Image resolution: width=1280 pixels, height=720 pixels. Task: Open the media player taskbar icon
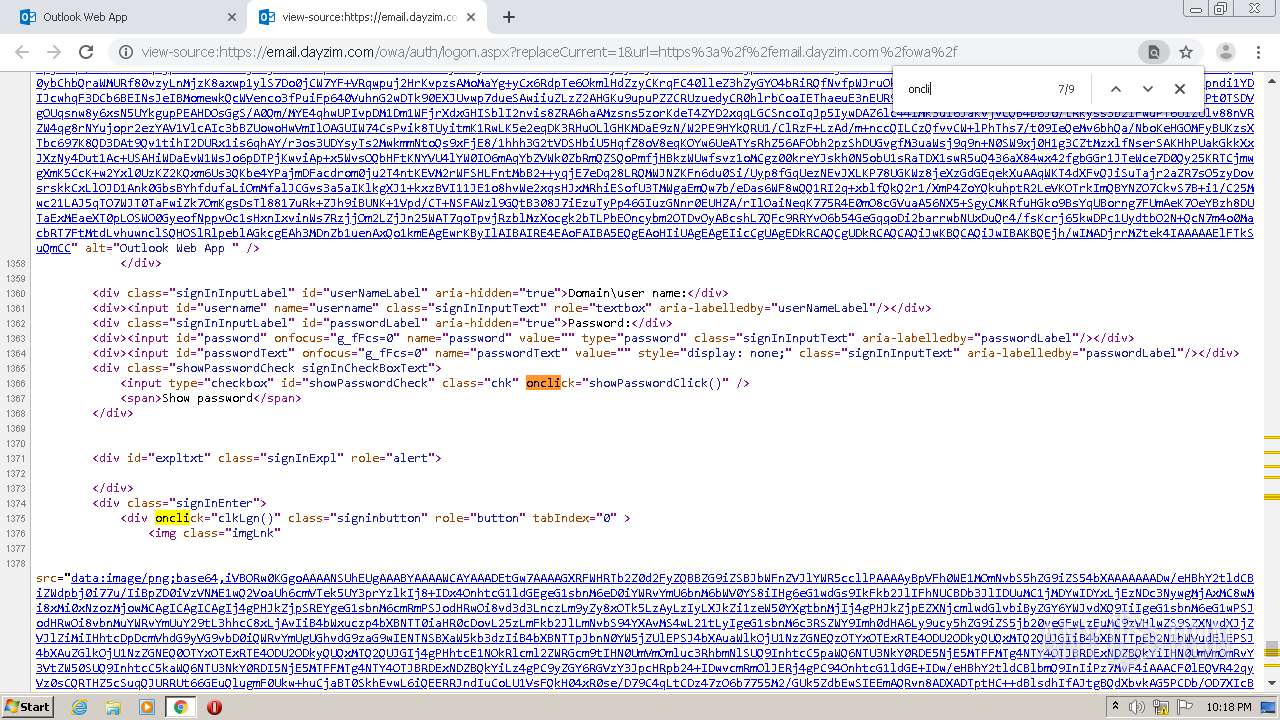point(147,707)
